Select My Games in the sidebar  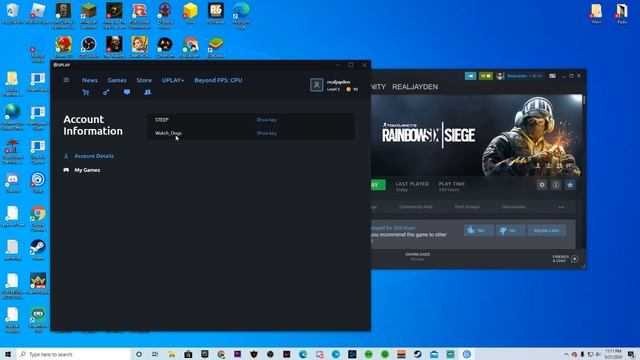point(87,170)
